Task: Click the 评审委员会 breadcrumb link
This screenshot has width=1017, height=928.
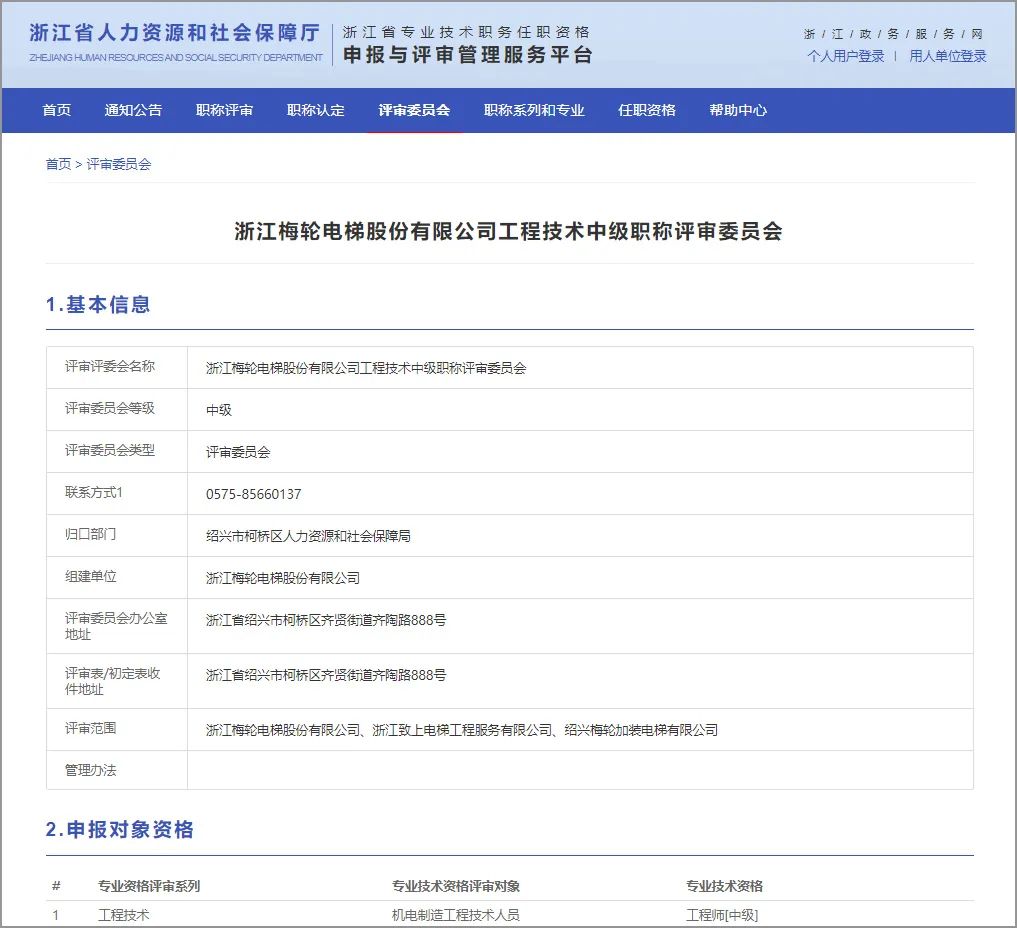Action: (119, 164)
